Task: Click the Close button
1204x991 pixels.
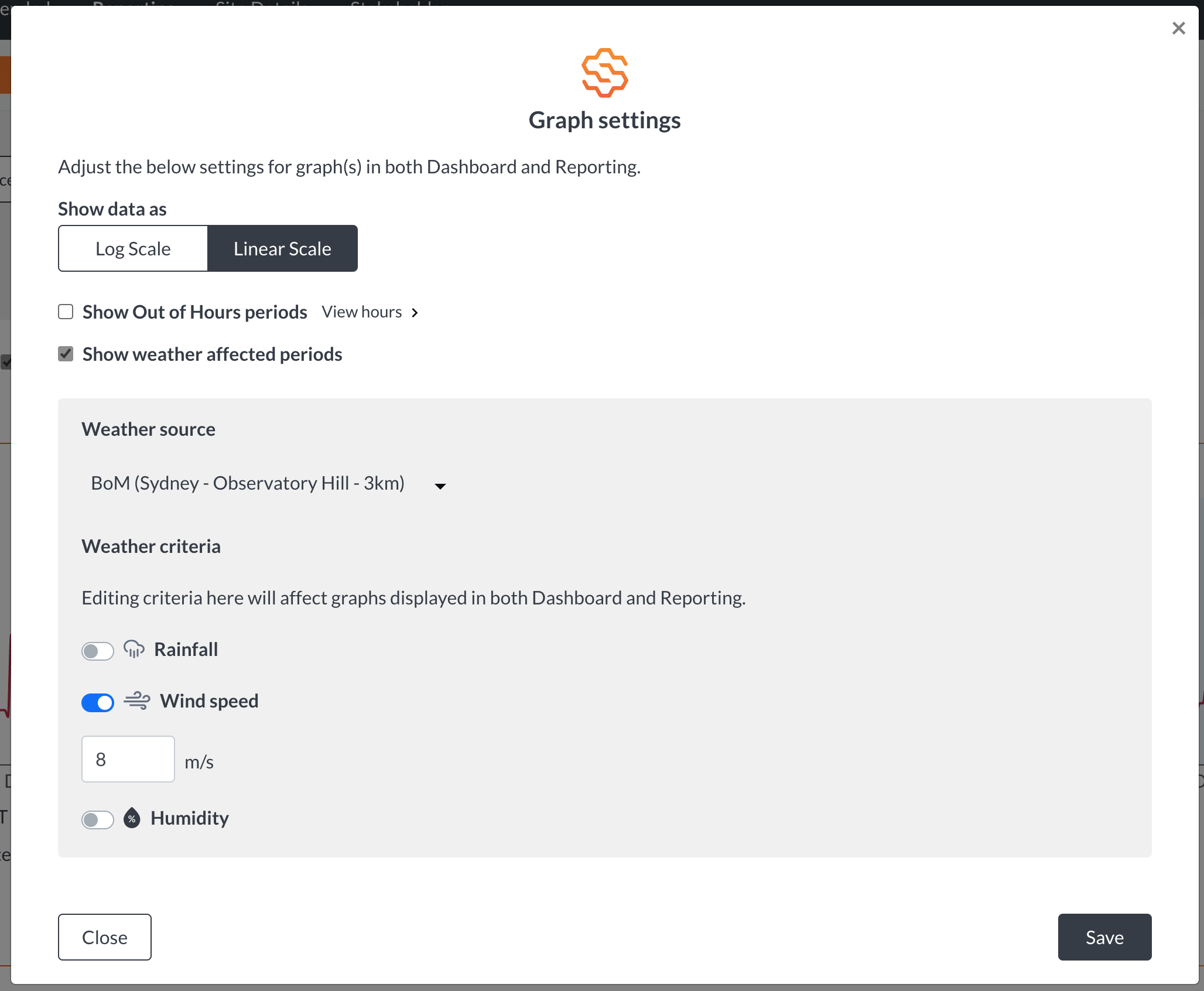Action: (x=105, y=937)
